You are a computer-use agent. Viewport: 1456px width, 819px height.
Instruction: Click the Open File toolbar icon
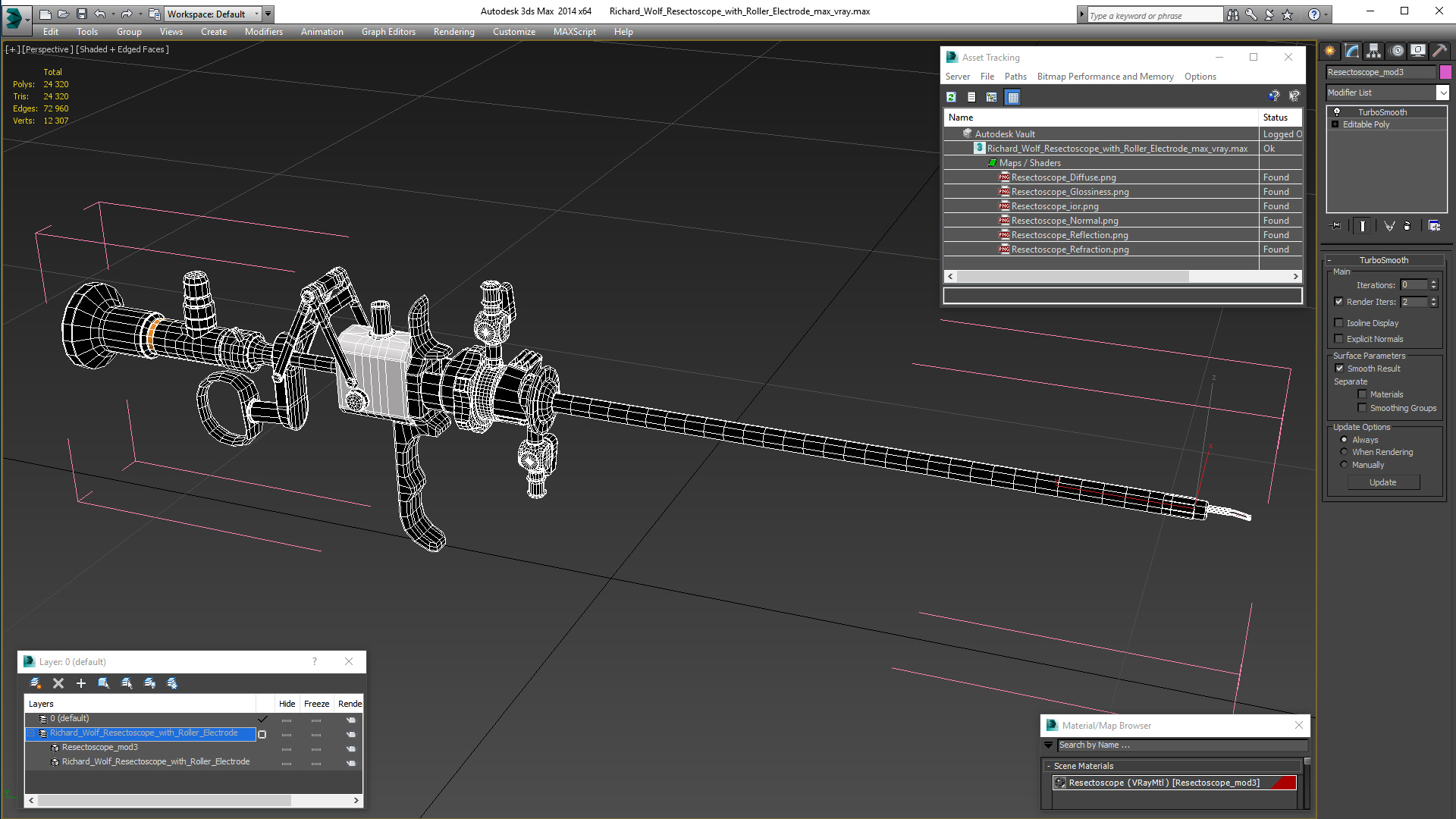tap(63, 14)
